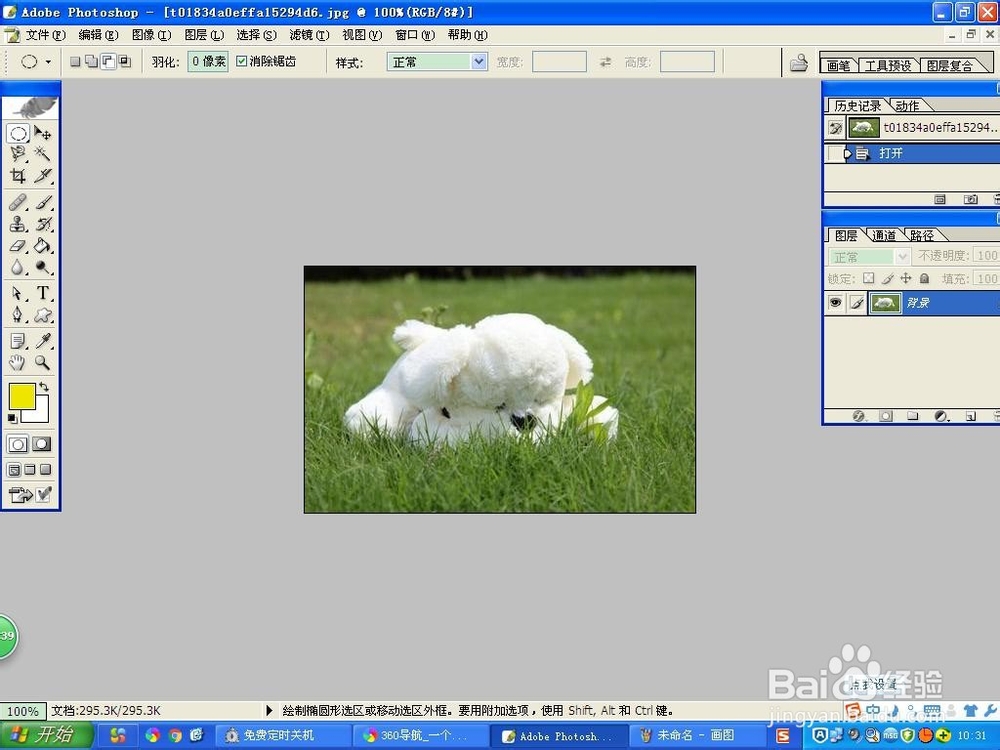The image size is (1000, 750).
Task: Expand status bar info options arrow
Action: click(269, 710)
